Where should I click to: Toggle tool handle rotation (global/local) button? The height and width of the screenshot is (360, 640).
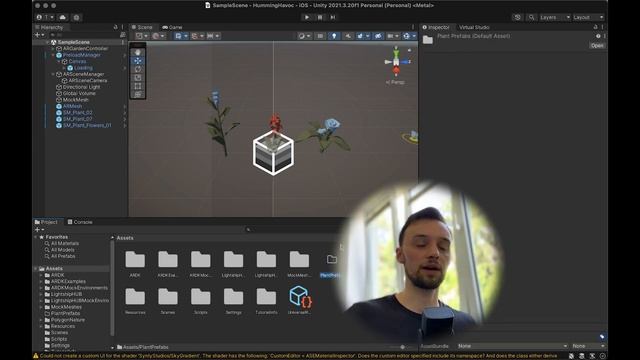[158, 36]
